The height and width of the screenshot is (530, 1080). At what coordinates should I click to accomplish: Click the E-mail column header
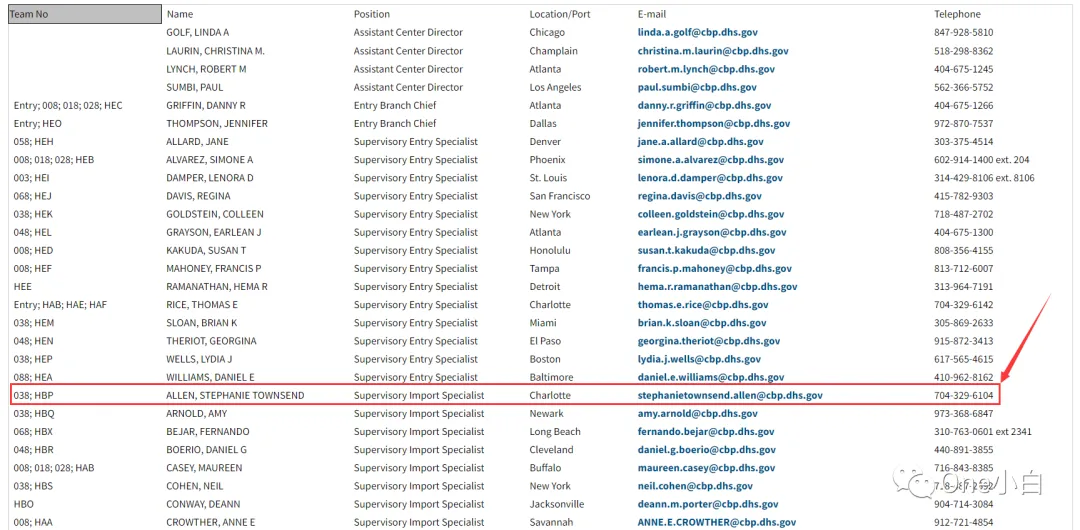(x=652, y=14)
